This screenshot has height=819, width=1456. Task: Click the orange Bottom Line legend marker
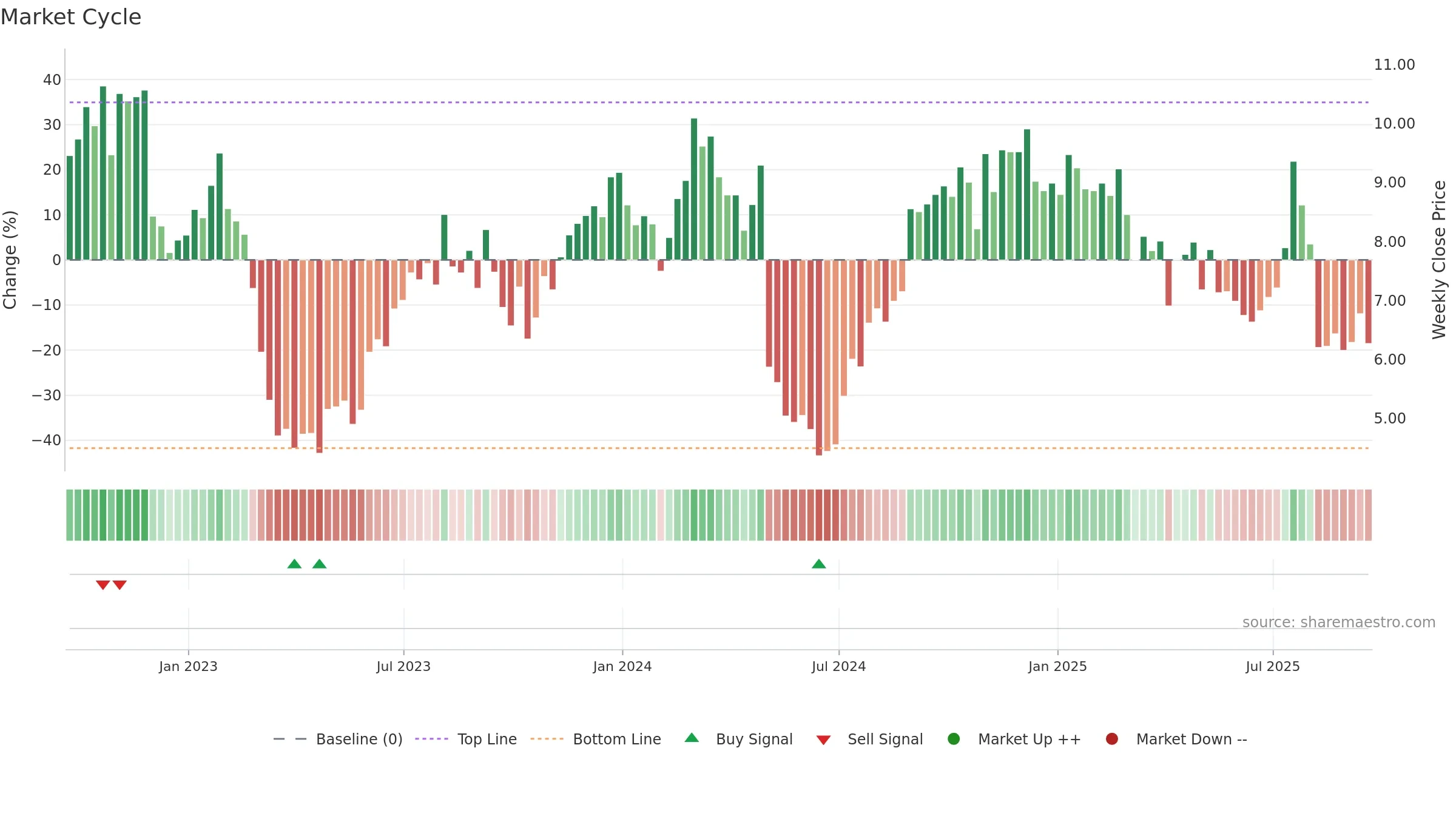point(547,739)
